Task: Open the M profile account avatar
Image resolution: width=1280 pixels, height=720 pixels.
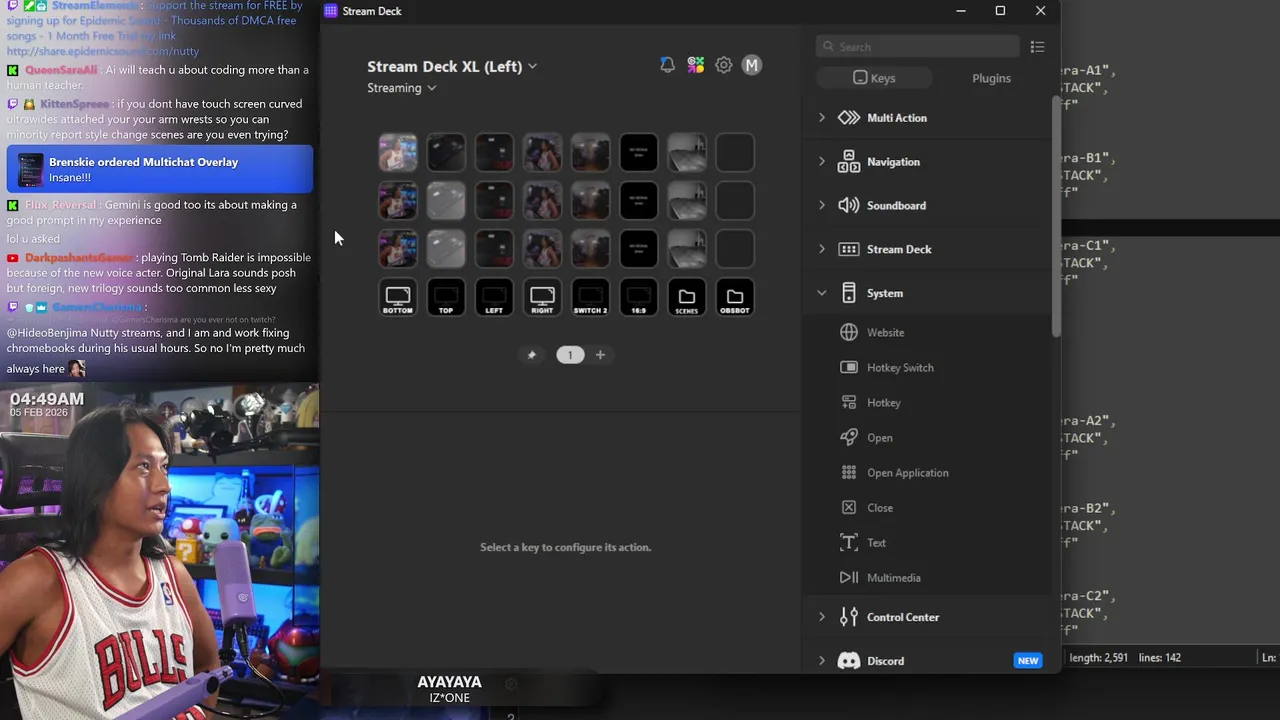Action: (x=752, y=65)
